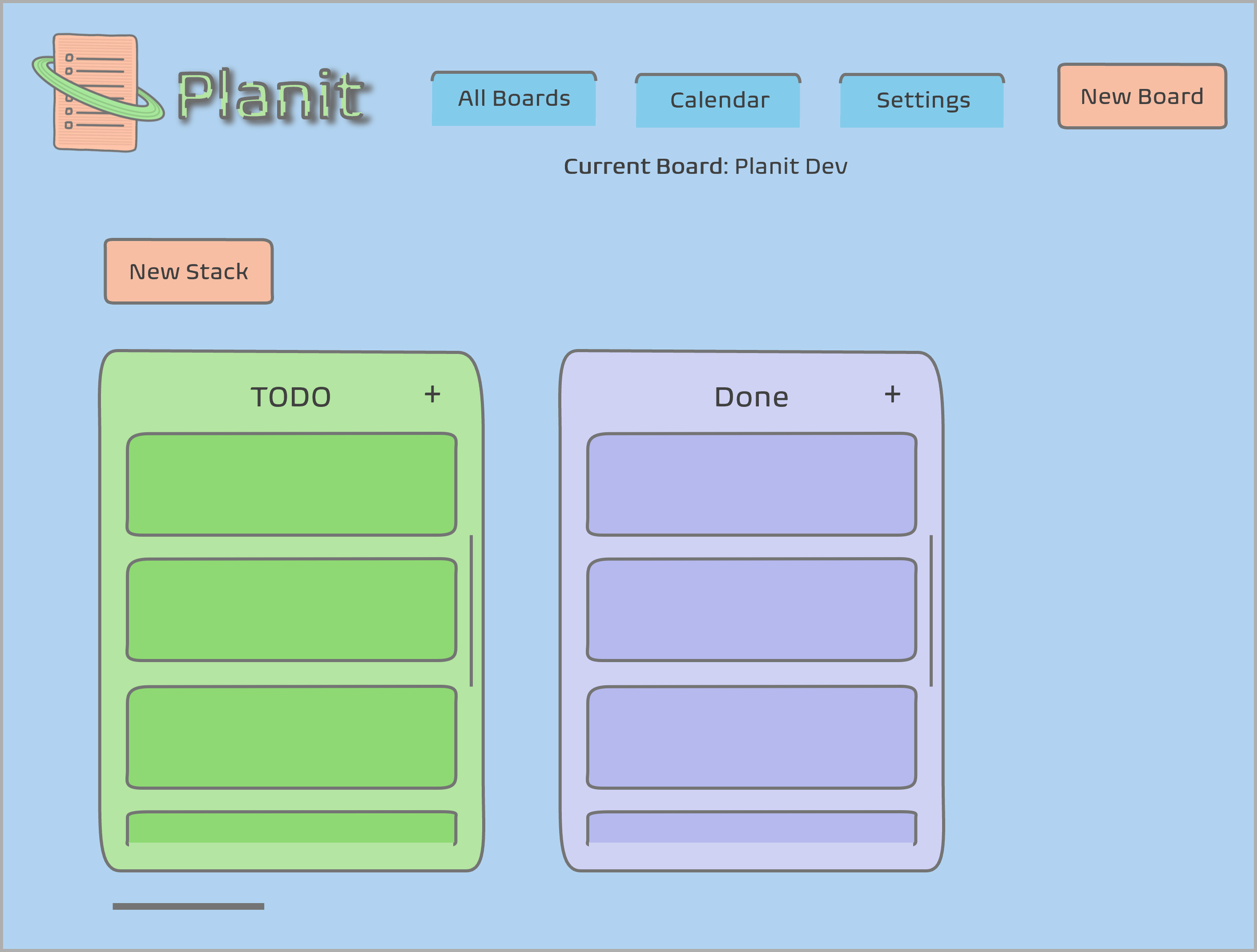Click the Planit title text
Screen dimensions: 1257x952
(x=272, y=95)
